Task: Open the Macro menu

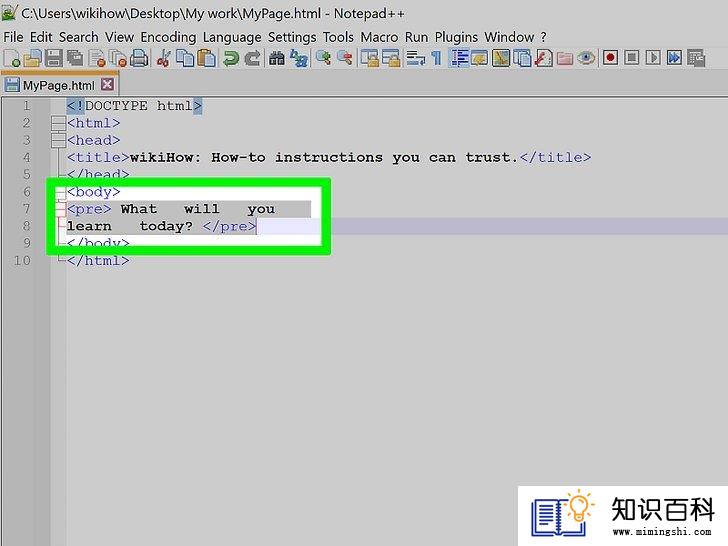Action: tap(379, 37)
